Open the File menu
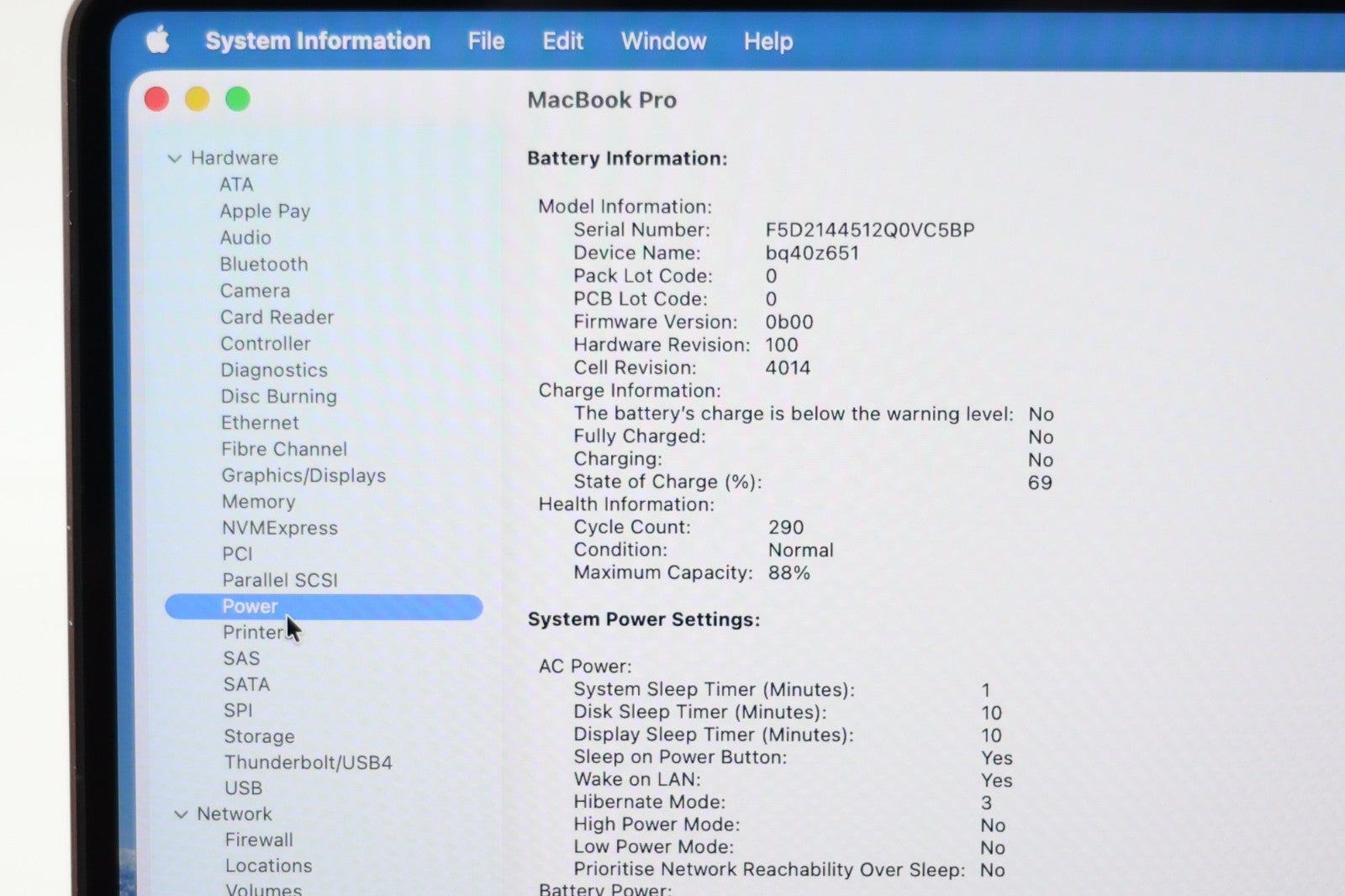The image size is (1345, 896). click(486, 41)
